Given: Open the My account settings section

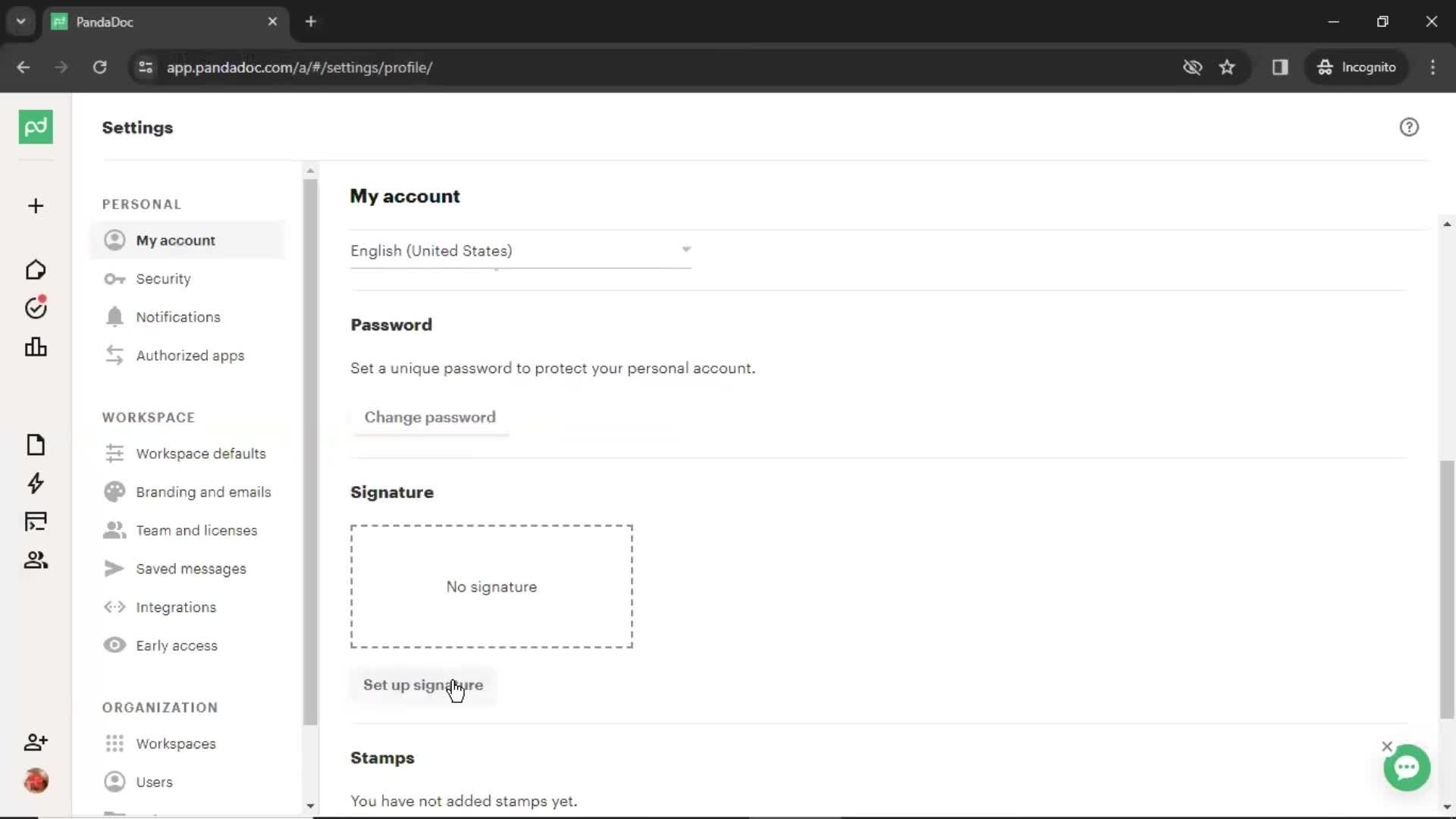Looking at the screenshot, I should [x=175, y=240].
